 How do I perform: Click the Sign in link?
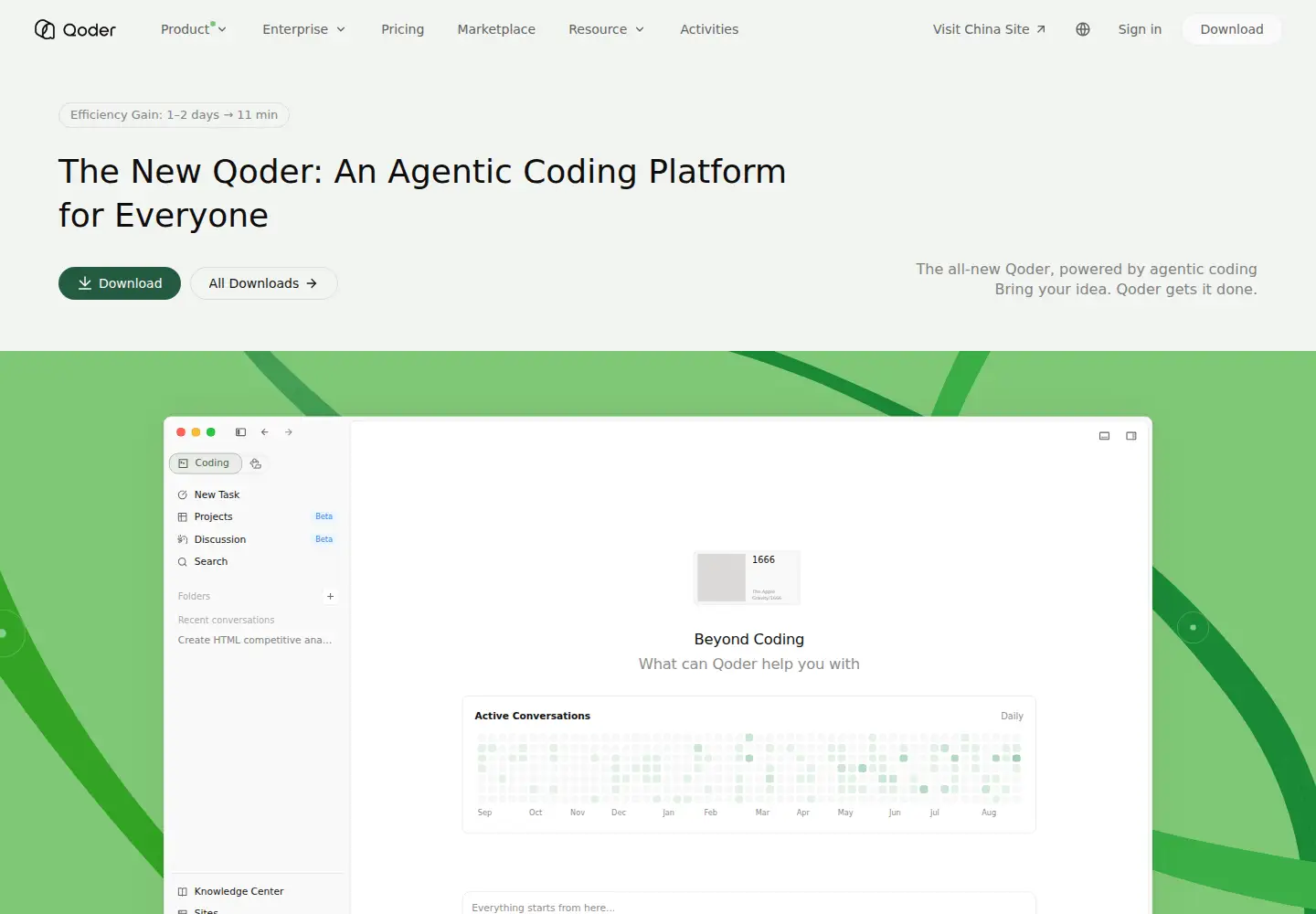(1140, 29)
